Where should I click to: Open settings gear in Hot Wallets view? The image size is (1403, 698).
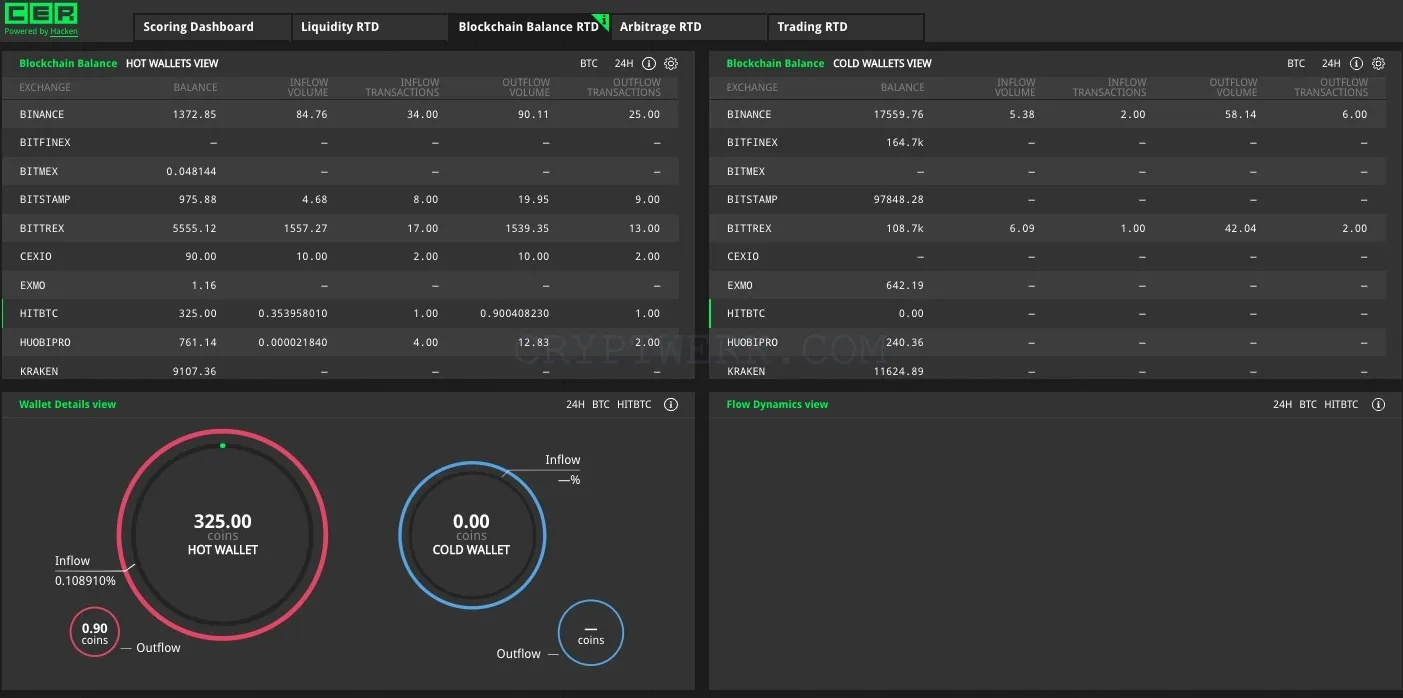(671, 63)
